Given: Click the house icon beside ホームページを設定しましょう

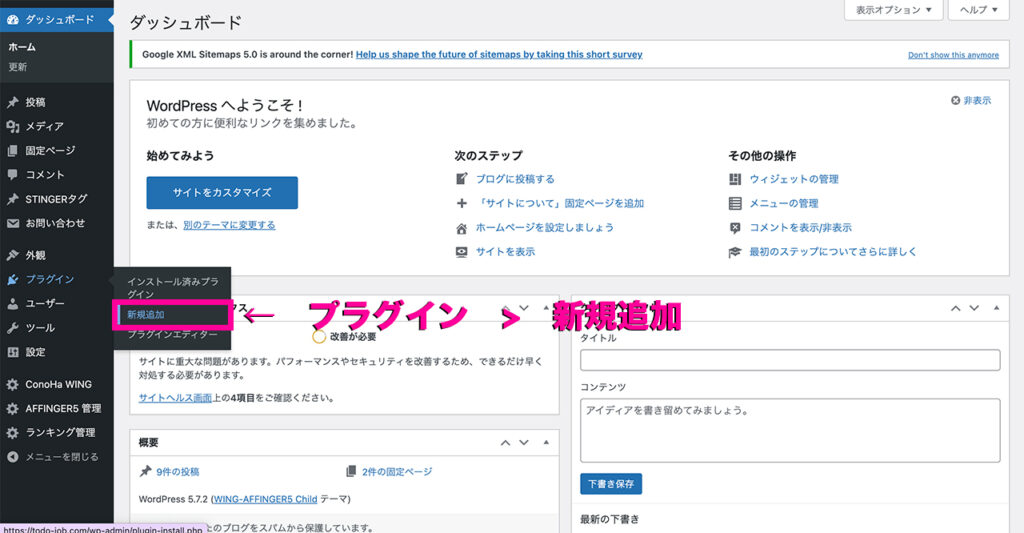Looking at the screenshot, I should (462, 228).
